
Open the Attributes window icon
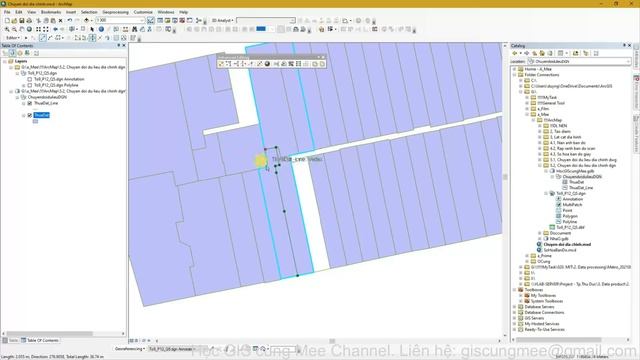point(116,38)
